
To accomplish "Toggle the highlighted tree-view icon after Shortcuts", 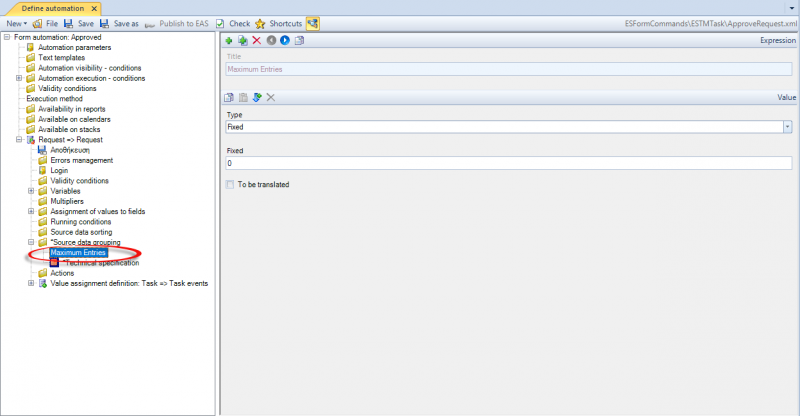I will [x=313, y=23].
